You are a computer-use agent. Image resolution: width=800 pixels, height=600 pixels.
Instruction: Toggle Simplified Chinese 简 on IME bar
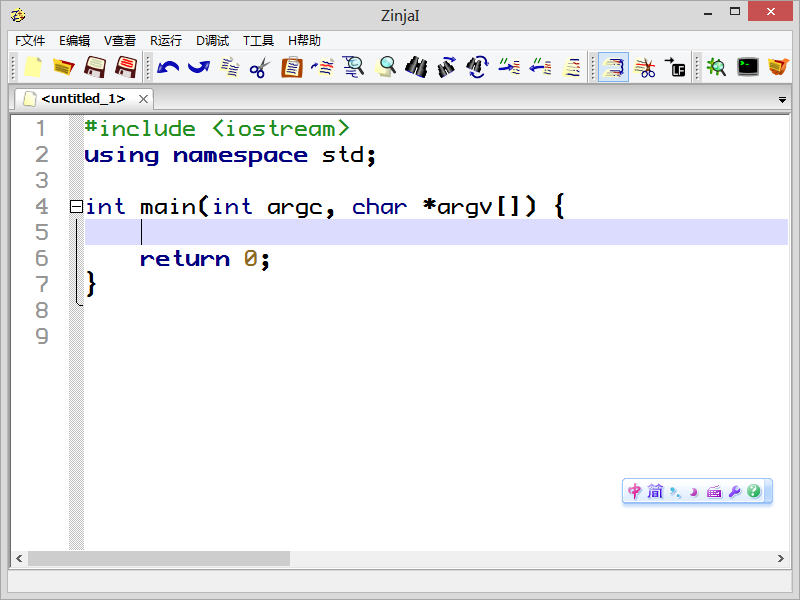tap(655, 491)
